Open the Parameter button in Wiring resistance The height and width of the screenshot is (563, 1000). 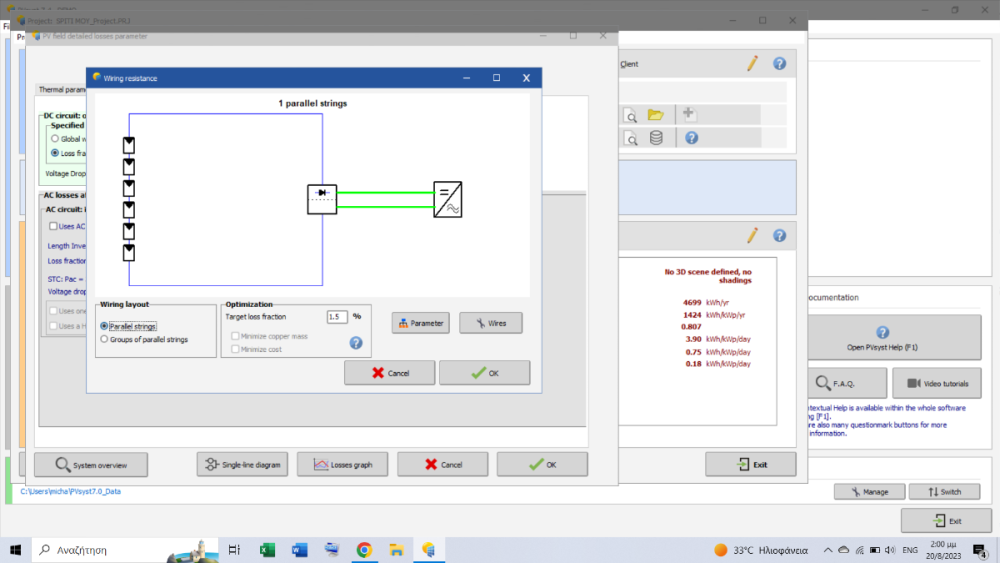[420, 323]
